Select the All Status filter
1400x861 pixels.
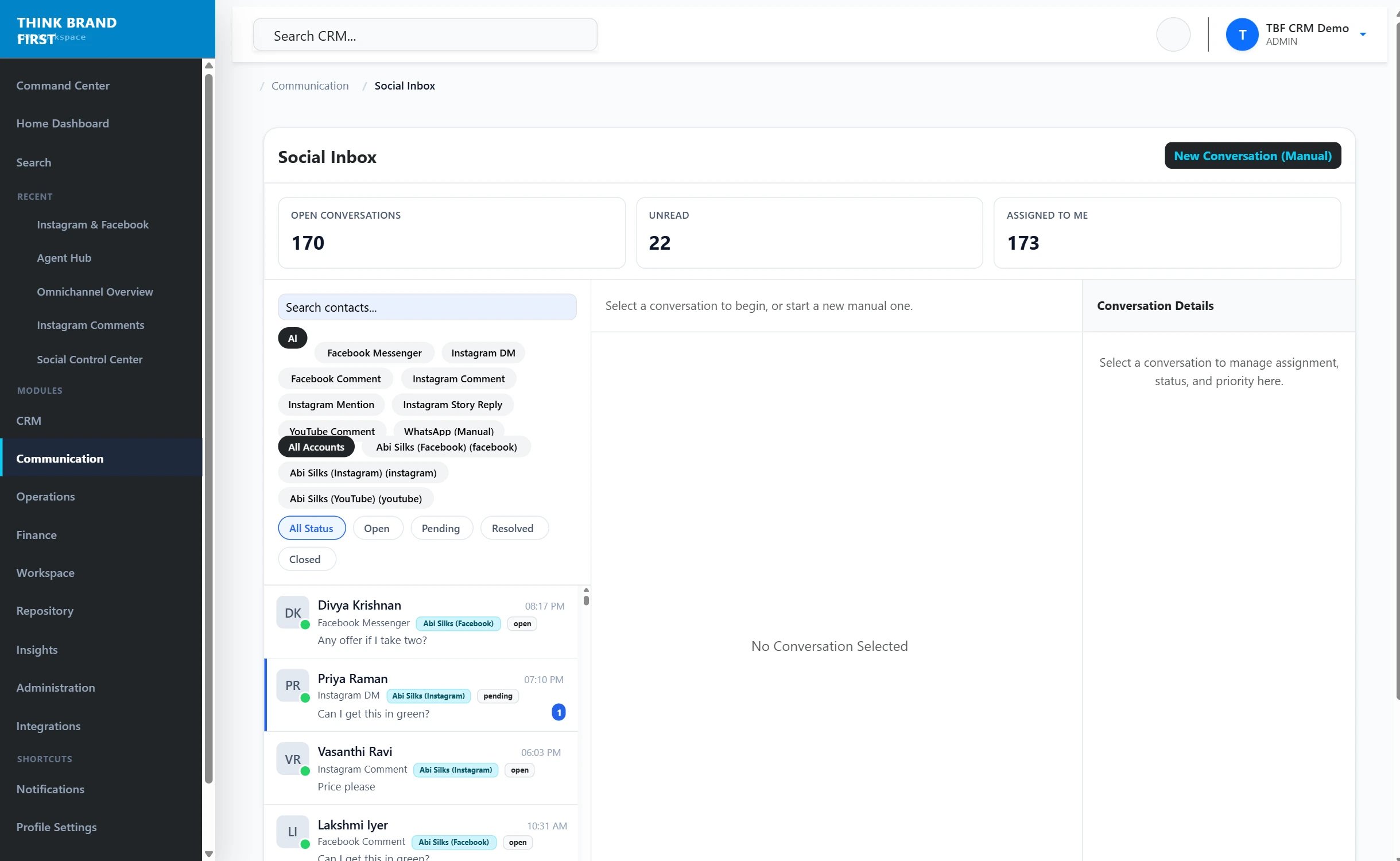(312, 528)
